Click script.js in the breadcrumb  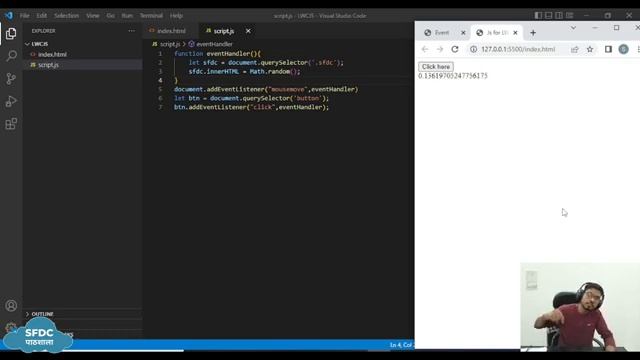pos(169,44)
